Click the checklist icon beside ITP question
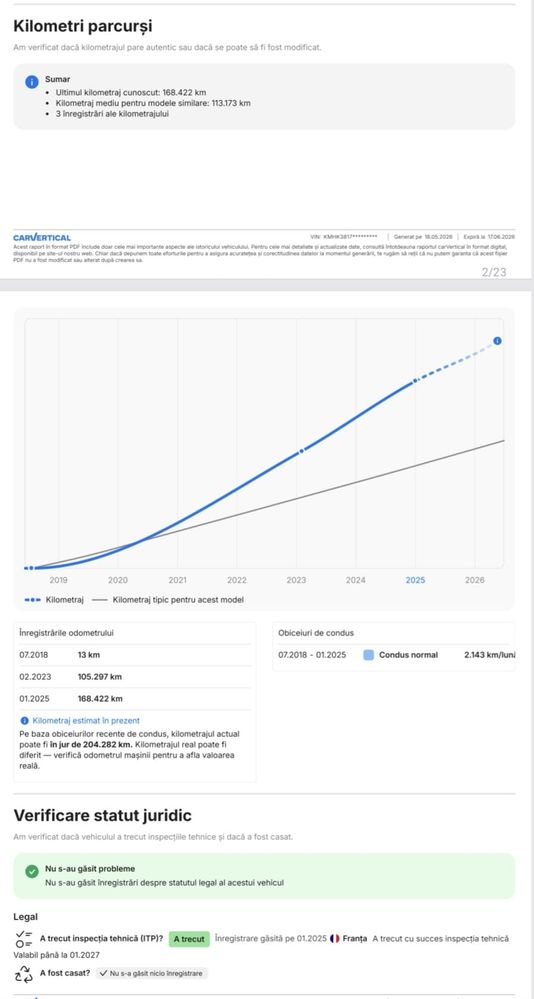The image size is (534, 999). point(24,938)
